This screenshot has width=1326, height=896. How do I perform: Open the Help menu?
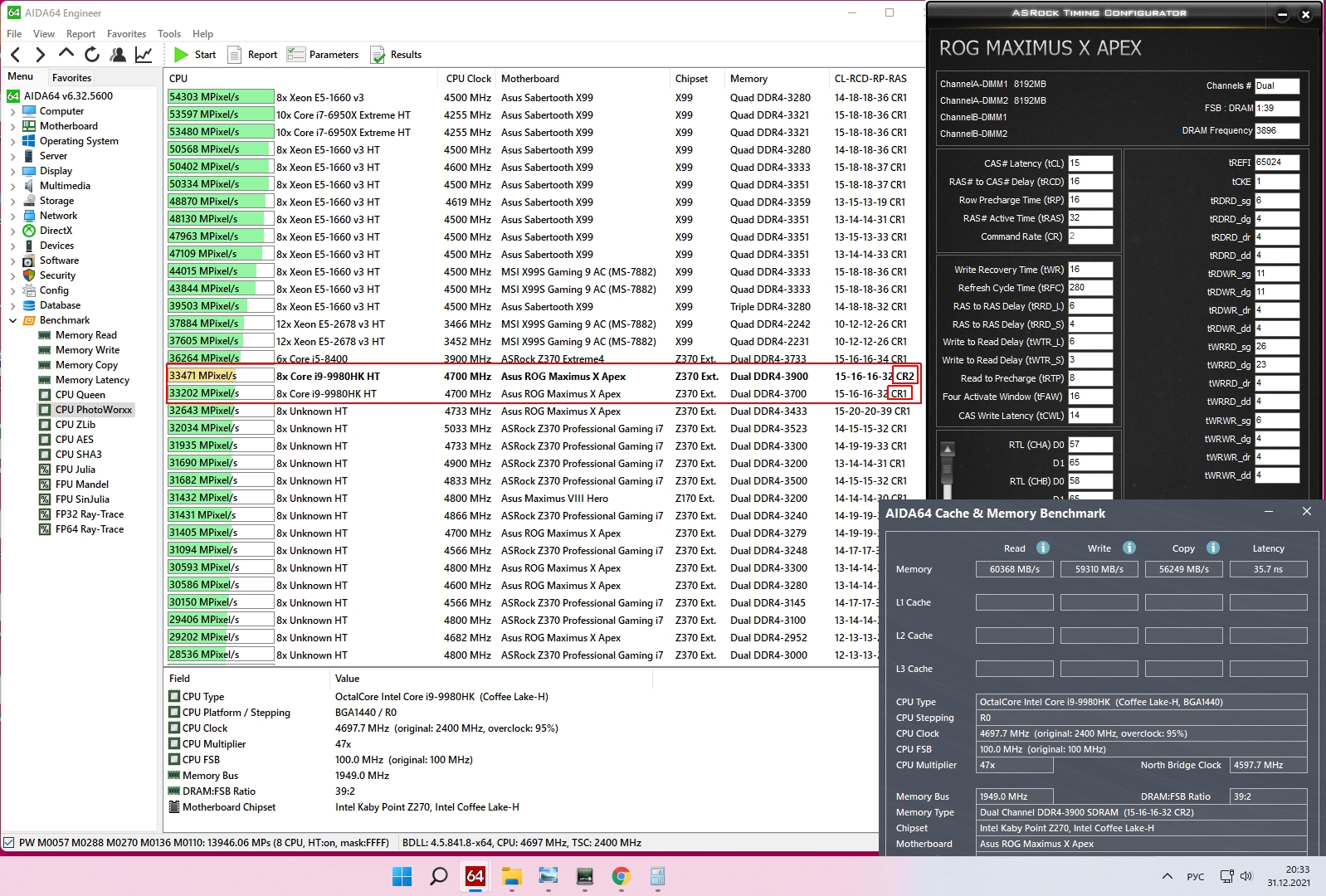click(x=202, y=34)
